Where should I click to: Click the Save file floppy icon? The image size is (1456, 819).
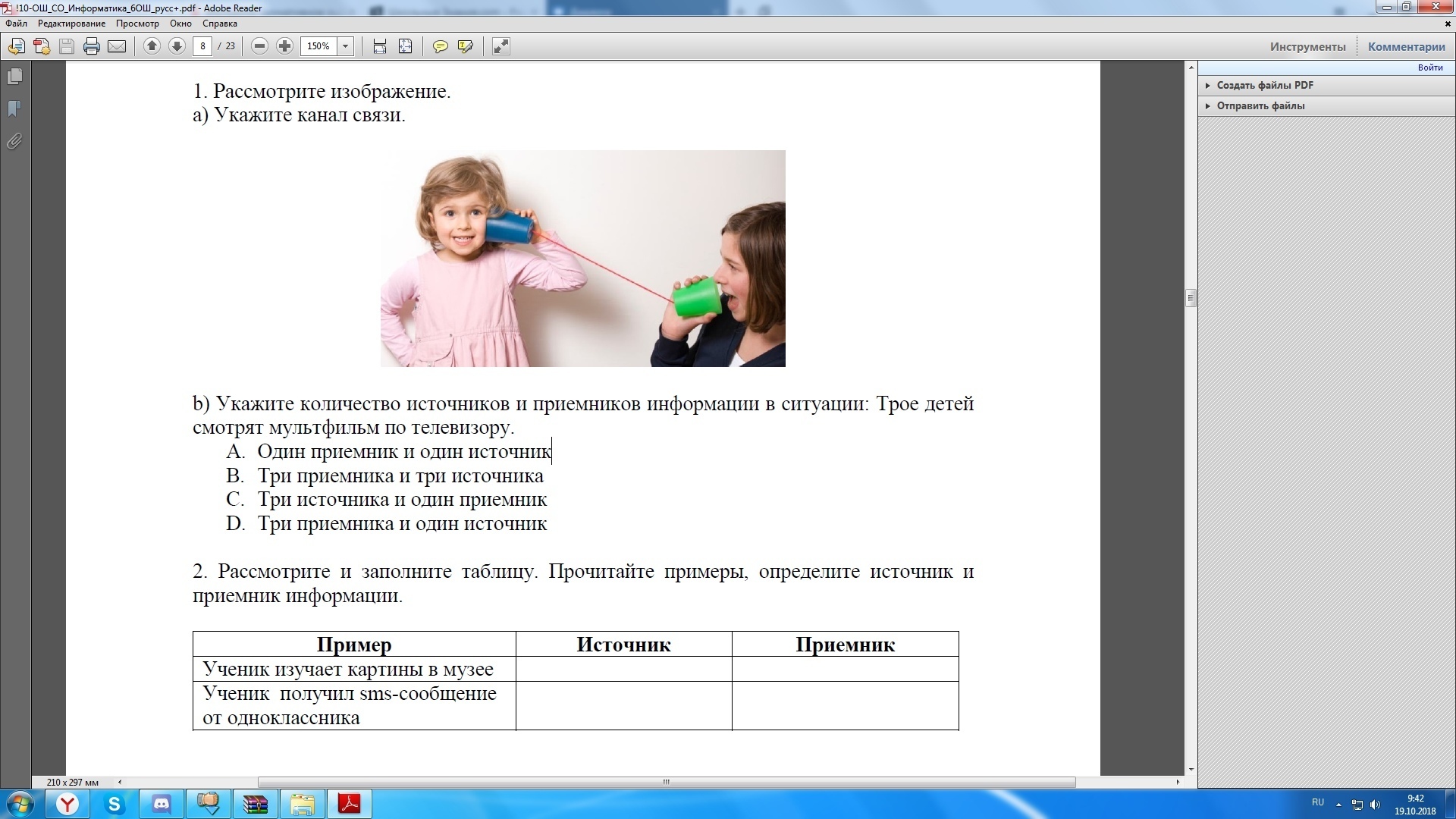coord(67,47)
